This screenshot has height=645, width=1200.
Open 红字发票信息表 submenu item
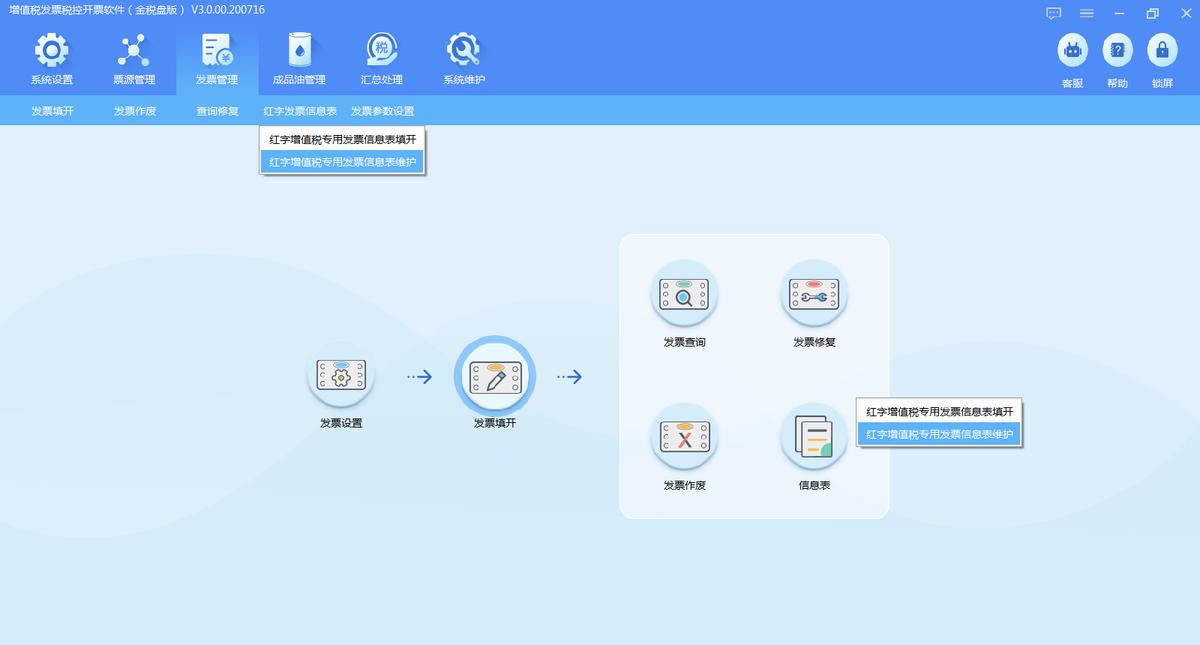click(x=300, y=111)
